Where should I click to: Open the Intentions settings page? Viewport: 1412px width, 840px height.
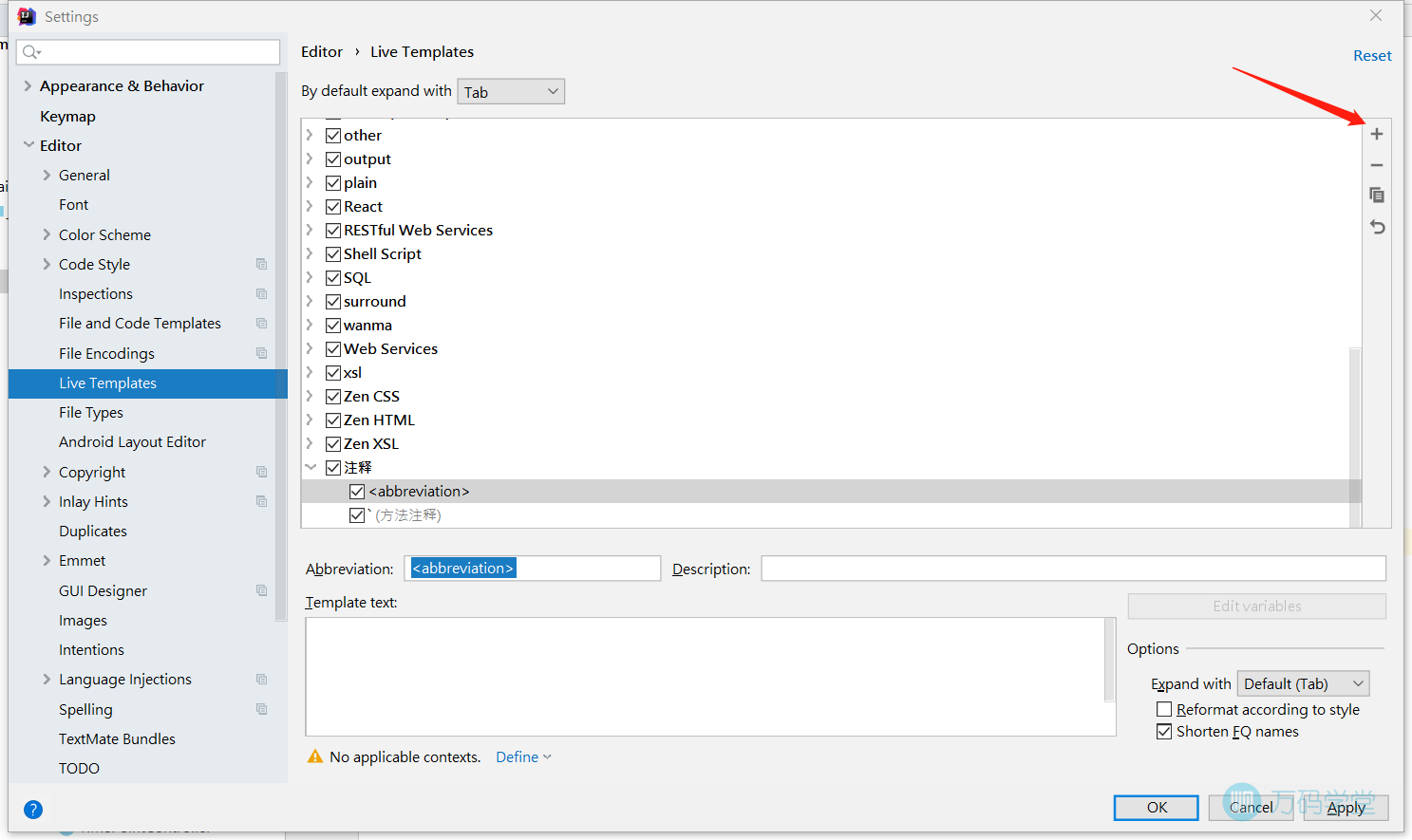click(91, 650)
